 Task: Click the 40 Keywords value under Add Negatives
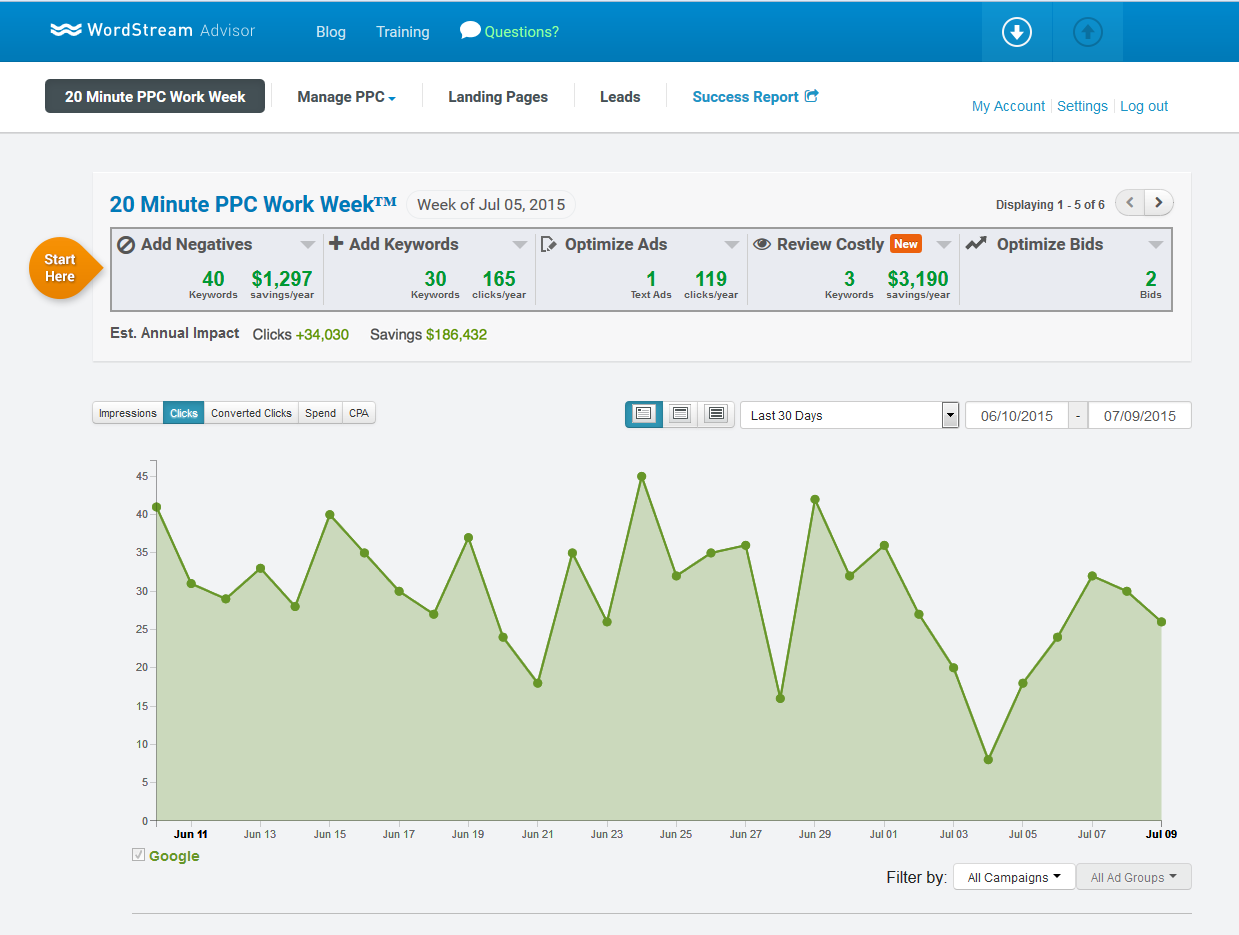click(213, 284)
